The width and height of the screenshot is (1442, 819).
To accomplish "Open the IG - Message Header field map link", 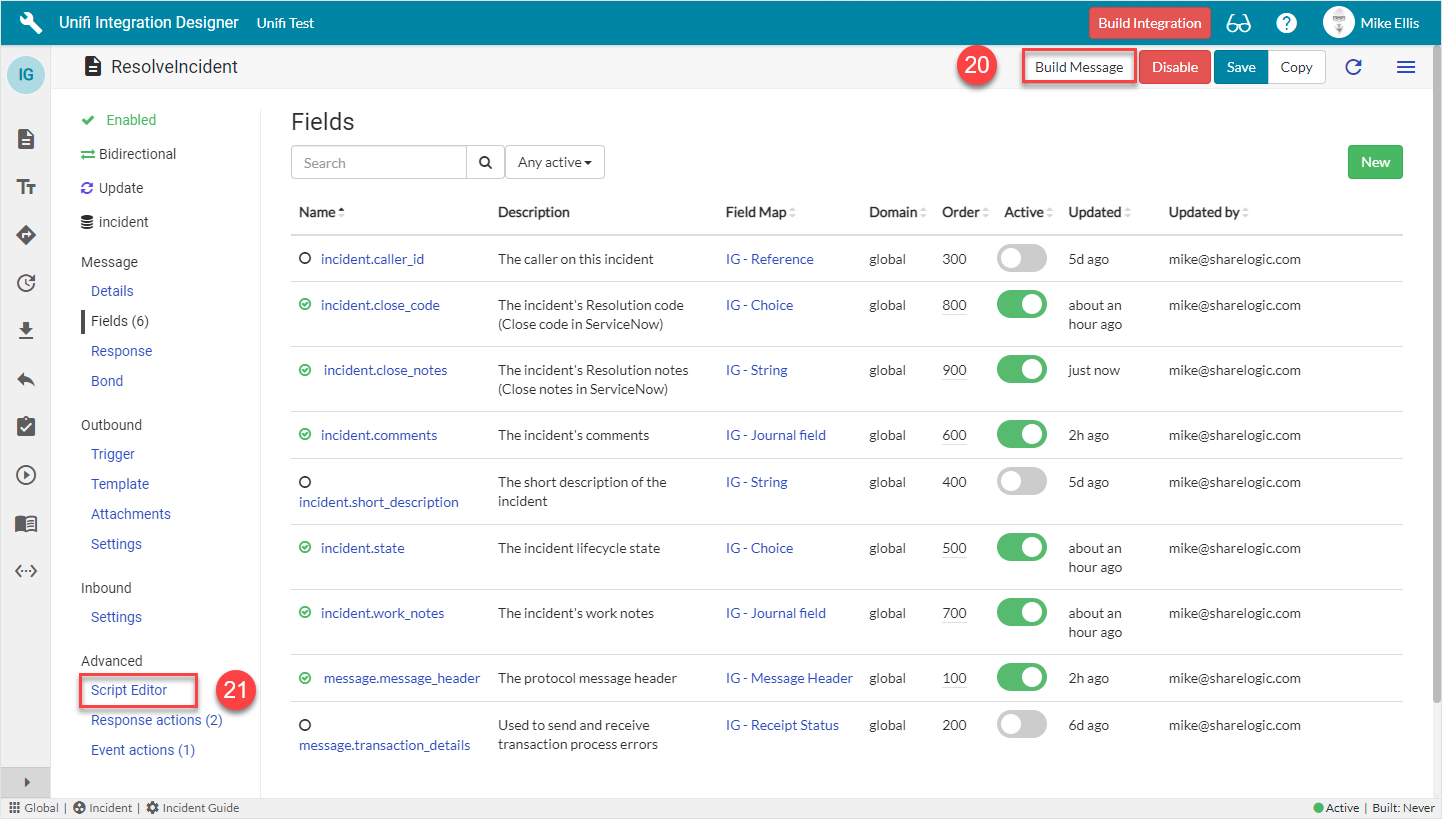I will point(789,678).
